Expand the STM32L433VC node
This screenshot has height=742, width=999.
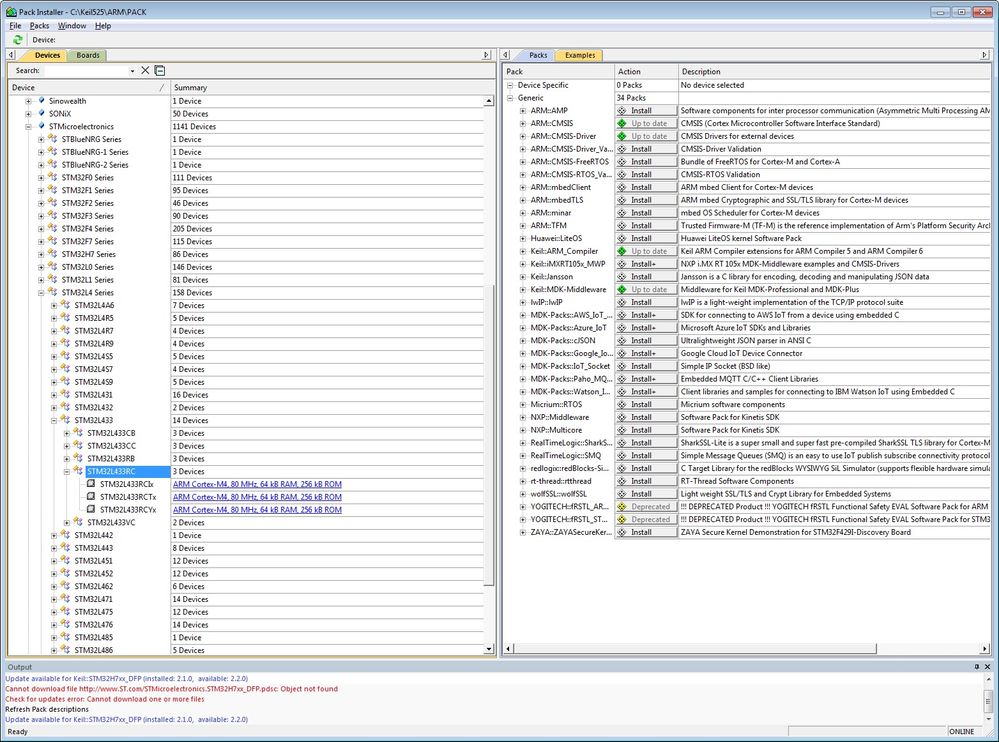67,522
